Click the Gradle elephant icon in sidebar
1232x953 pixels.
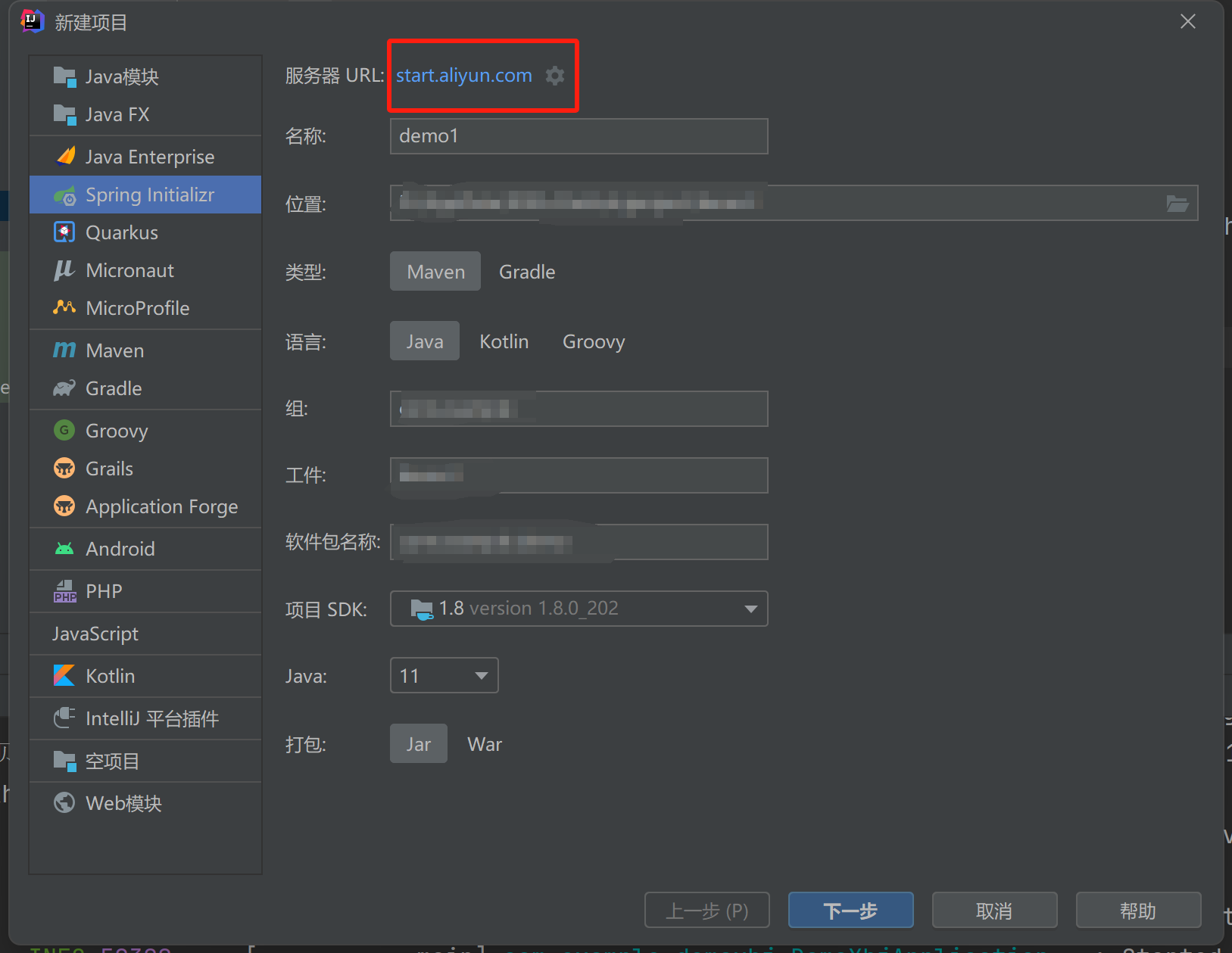[65, 388]
